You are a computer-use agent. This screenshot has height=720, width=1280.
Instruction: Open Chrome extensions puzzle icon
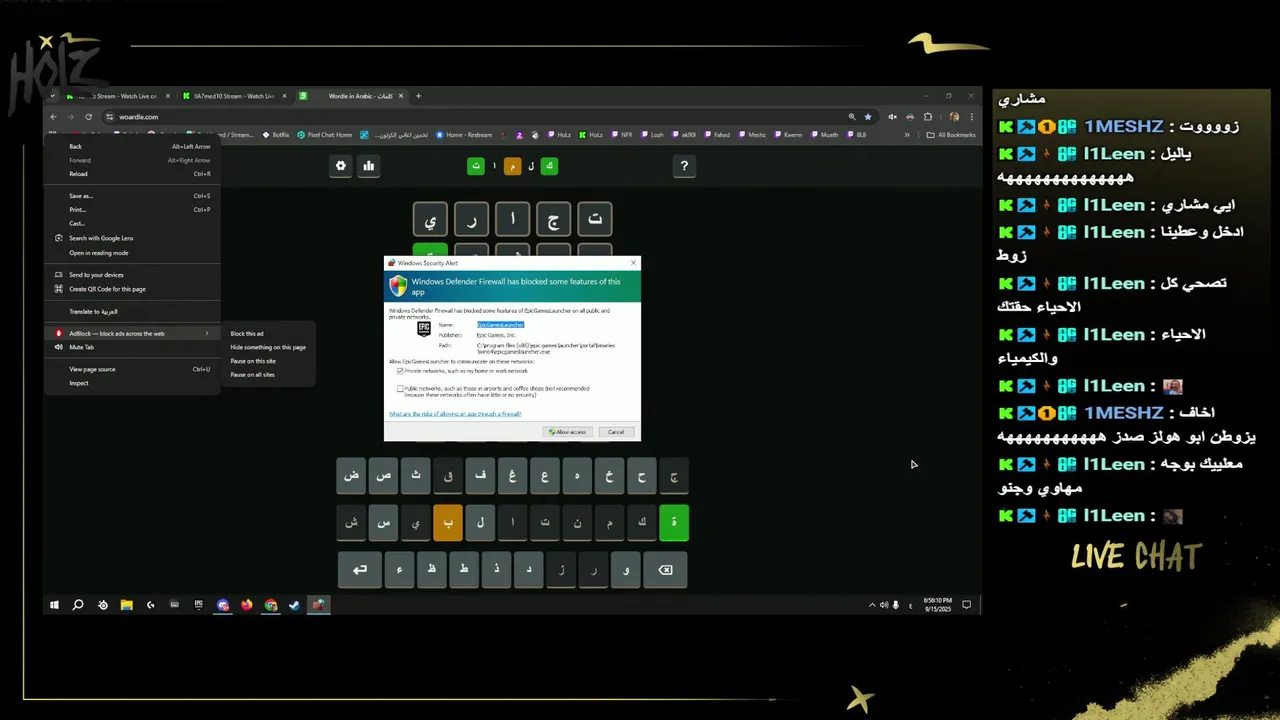coord(927,117)
